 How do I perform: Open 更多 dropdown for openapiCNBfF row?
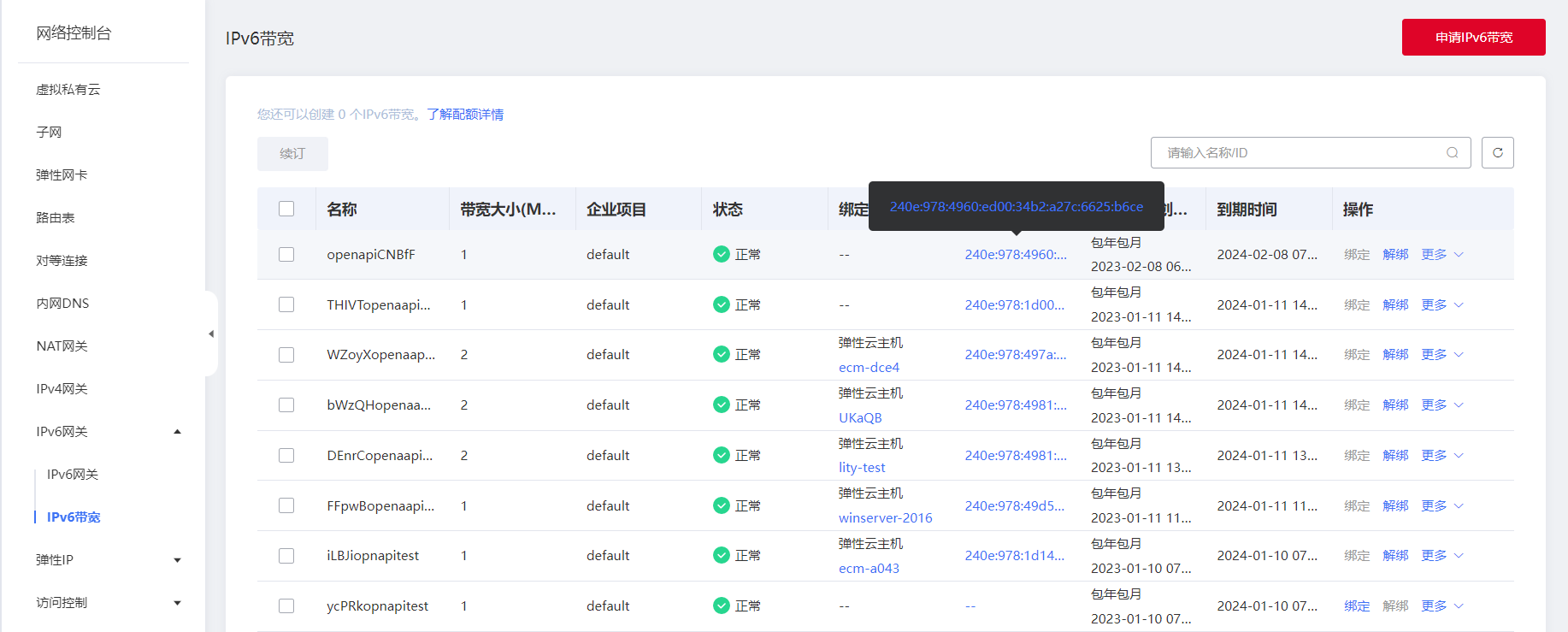pyautogui.click(x=1441, y=255)
